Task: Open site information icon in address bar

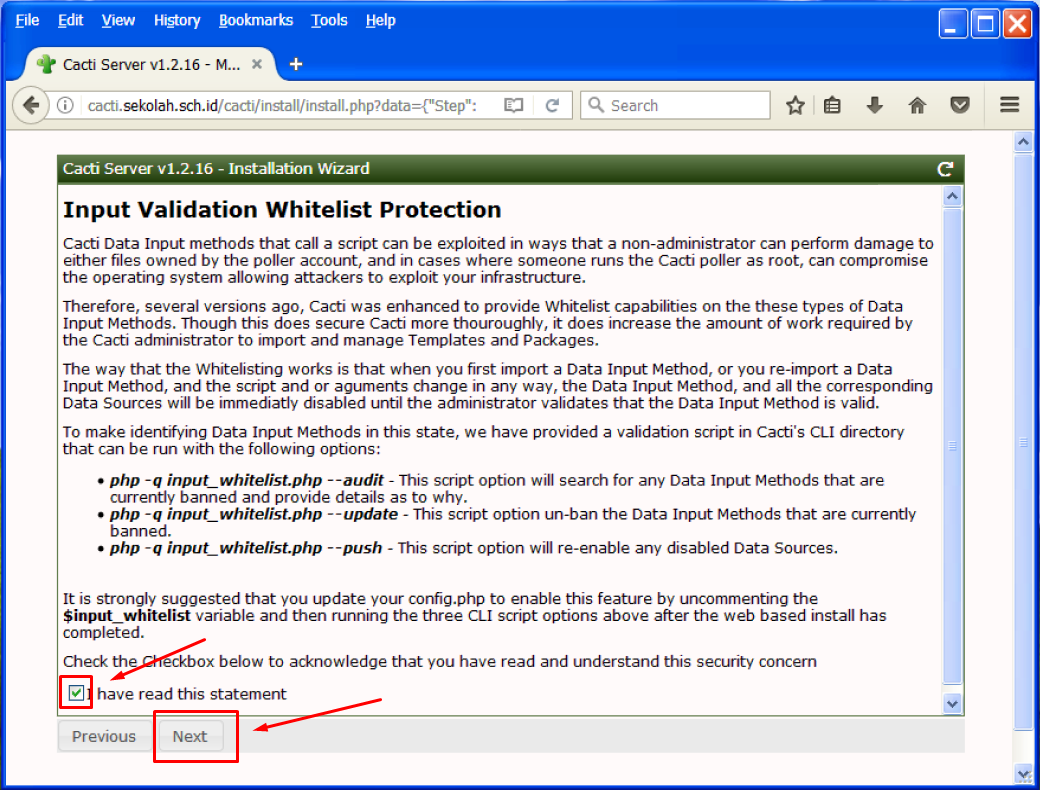Action: [65, 106]
